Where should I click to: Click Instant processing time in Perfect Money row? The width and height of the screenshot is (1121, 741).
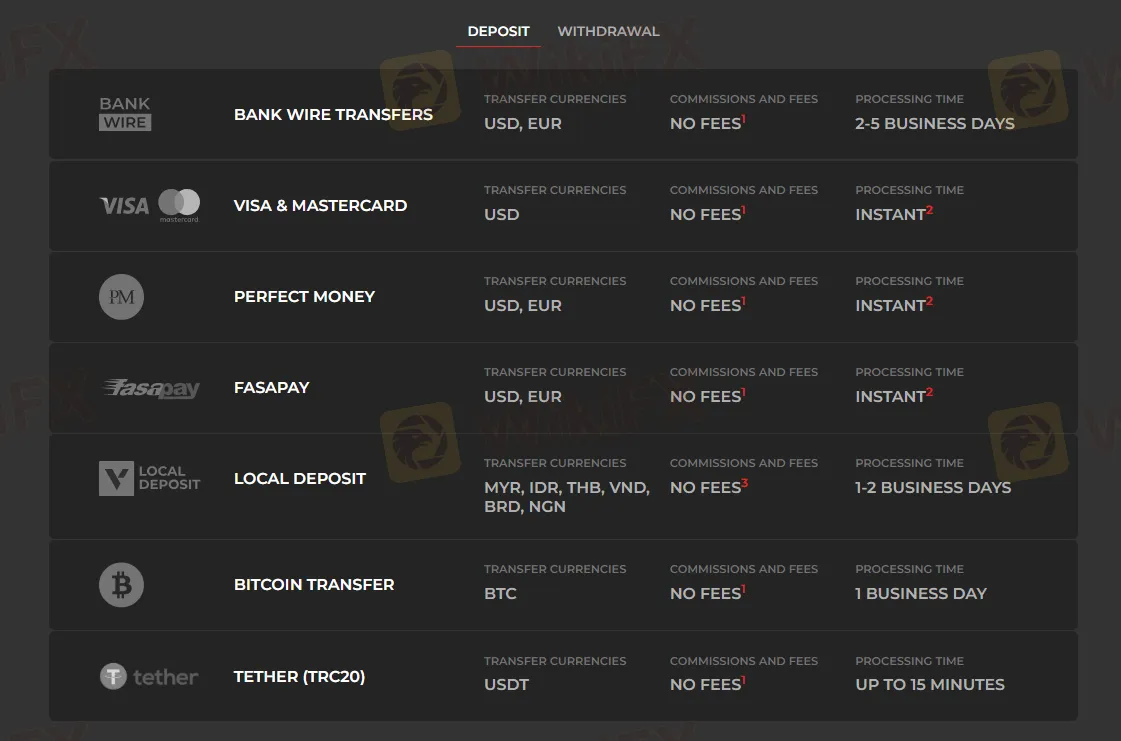[x=894, y=305]
